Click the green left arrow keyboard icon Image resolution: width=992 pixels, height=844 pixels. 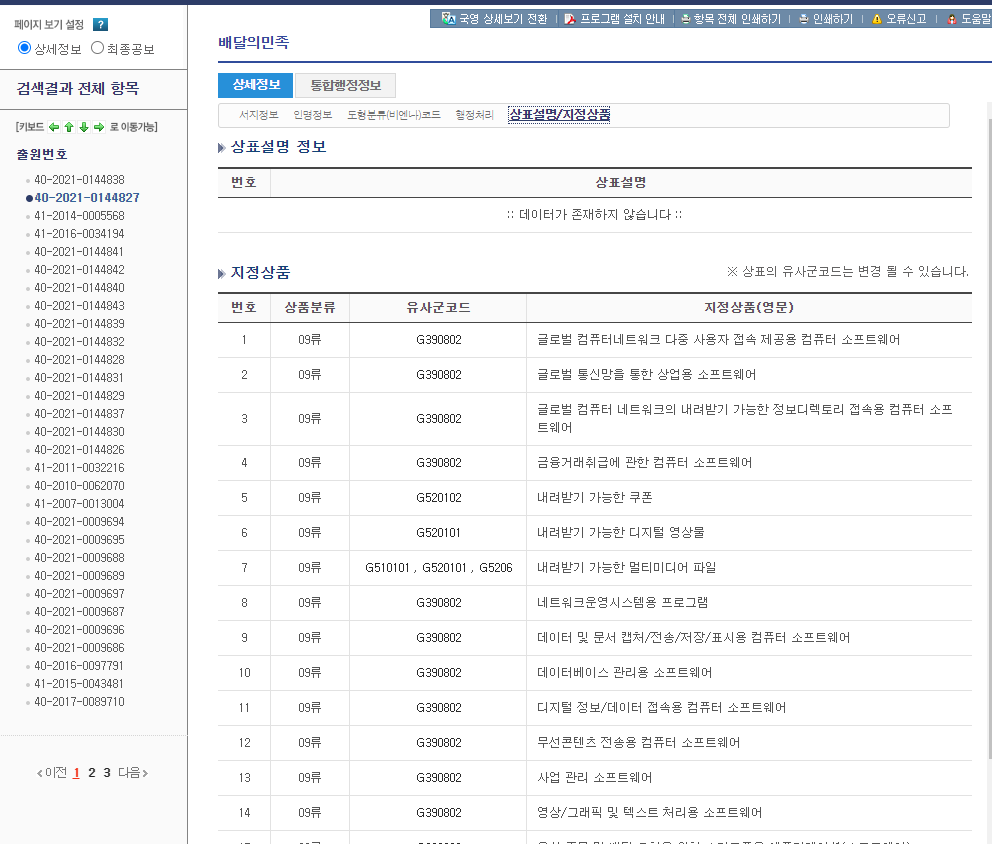[54, 127]
